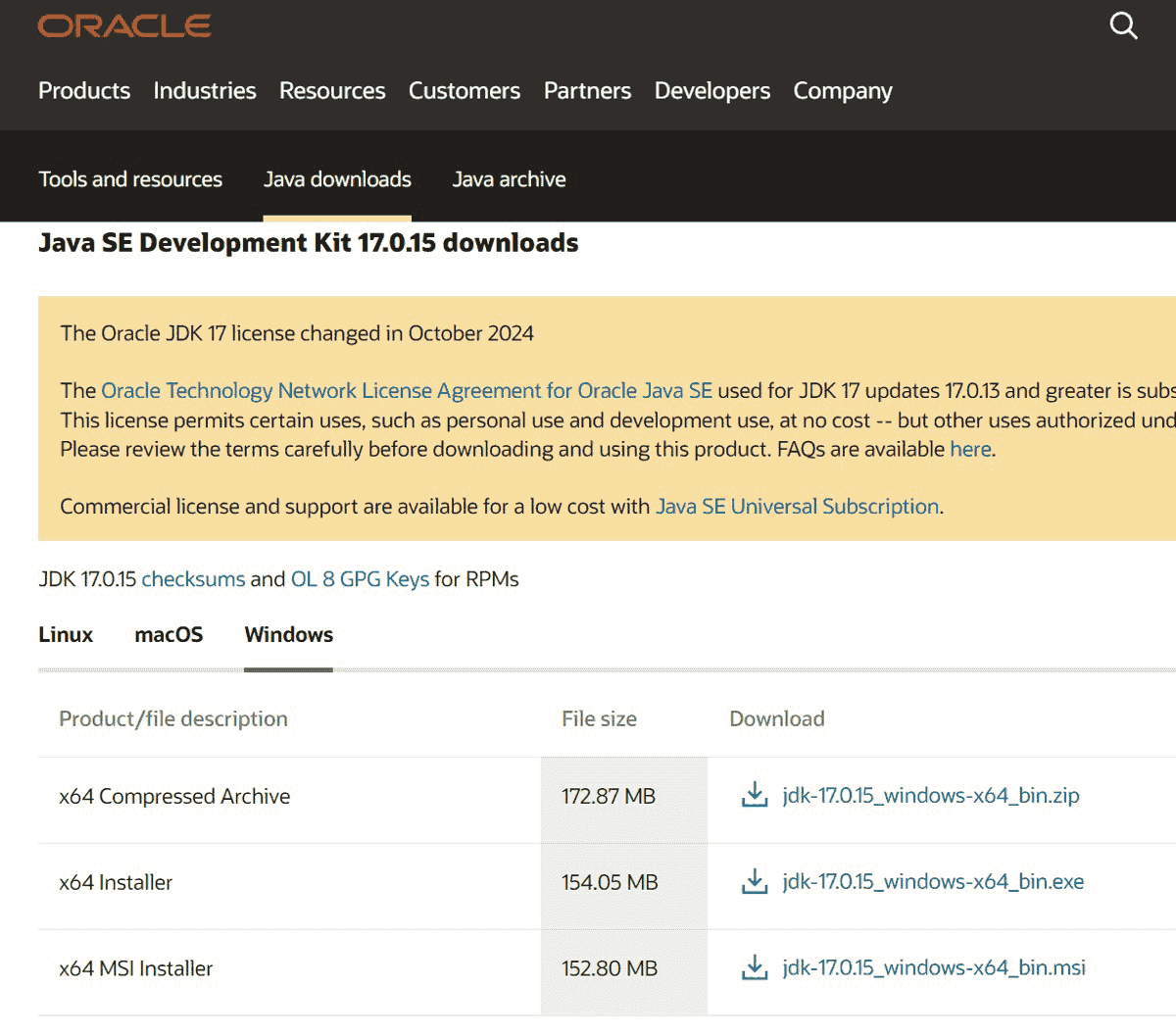Click download icon beside the zip archive
The width and height of the screenshot is (1176, 1036).
coord(754,795)
